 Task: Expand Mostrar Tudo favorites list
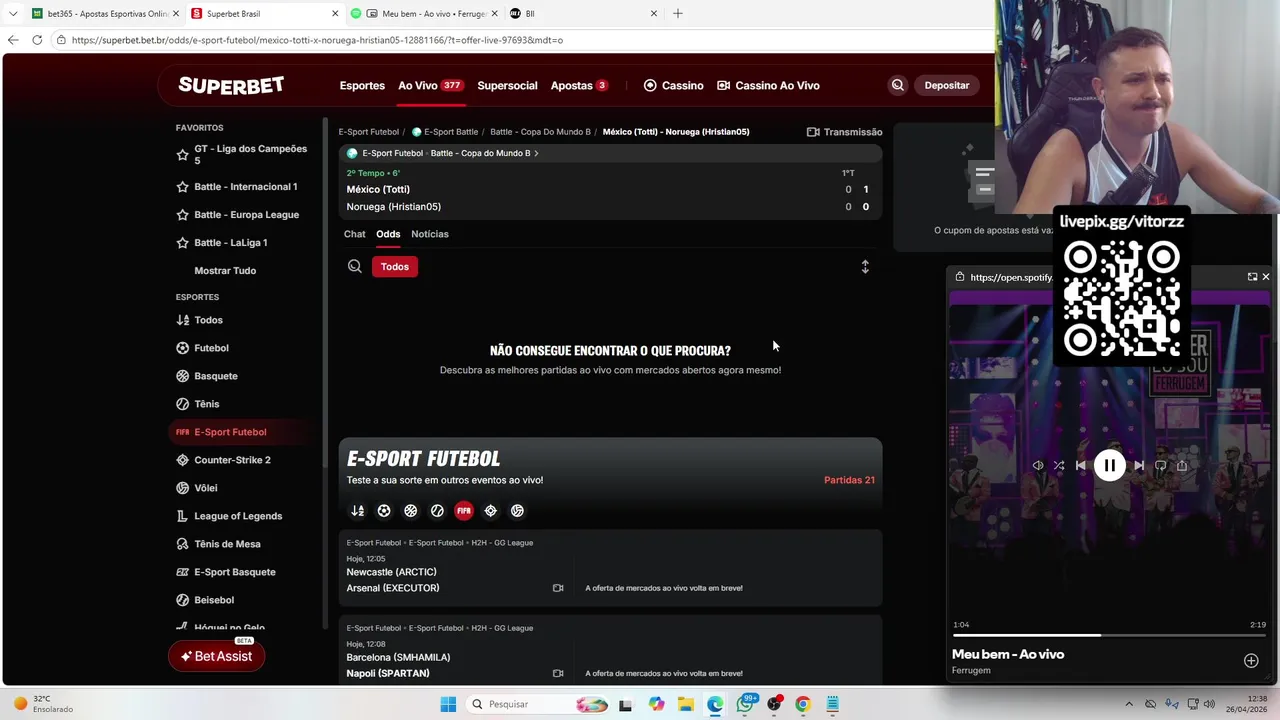click(225, 271)
